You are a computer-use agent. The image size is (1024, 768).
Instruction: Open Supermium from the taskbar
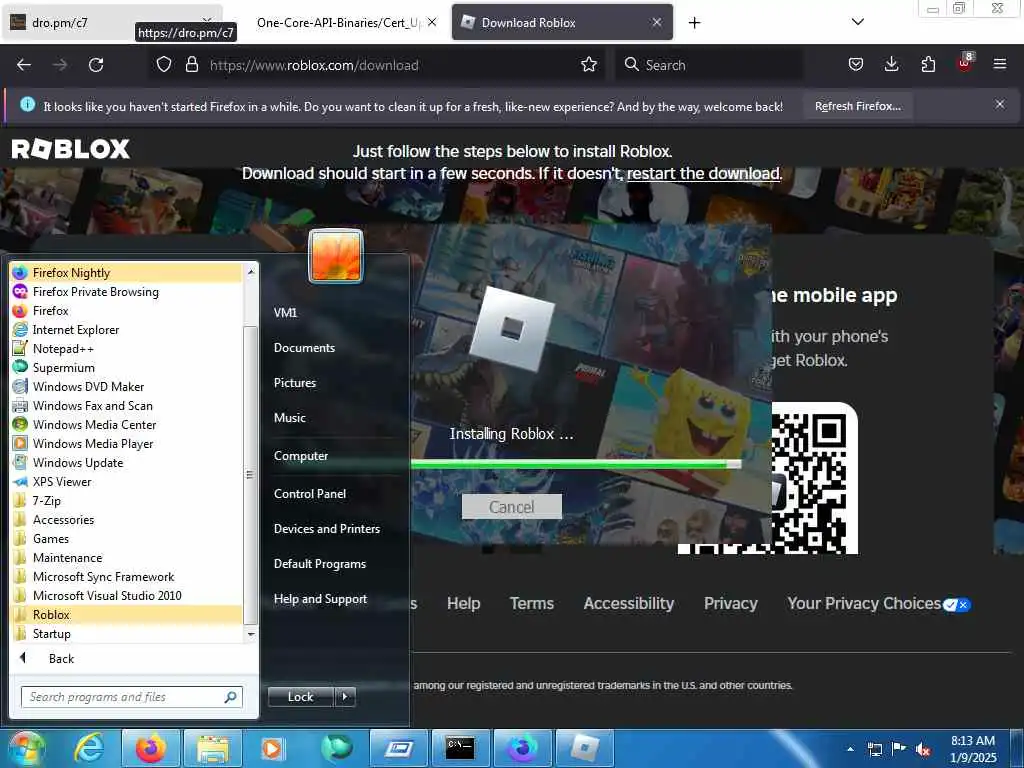click(336, 748)
